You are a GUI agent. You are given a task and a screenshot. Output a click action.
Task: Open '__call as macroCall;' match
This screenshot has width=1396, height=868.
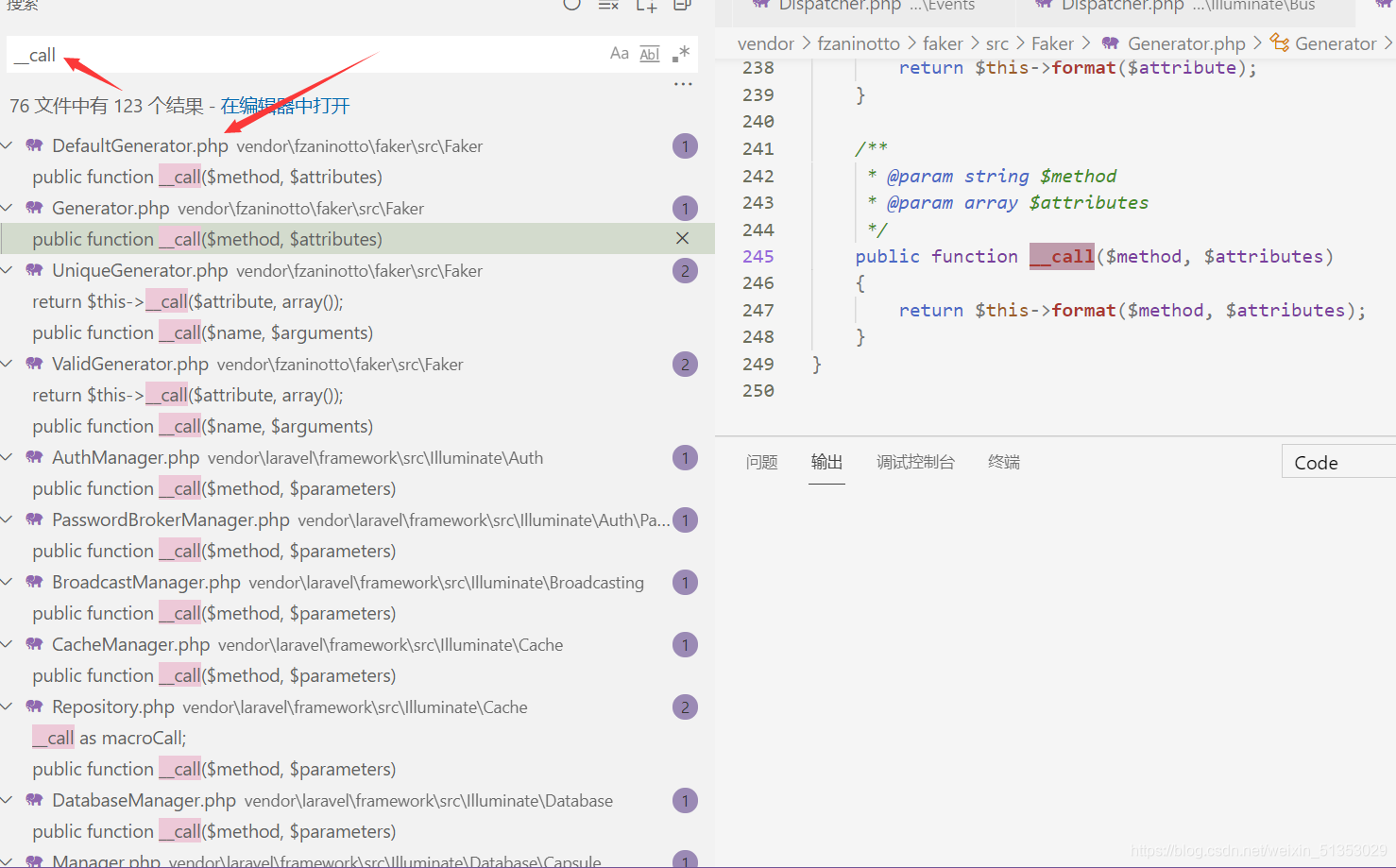(x=110, y=738)
